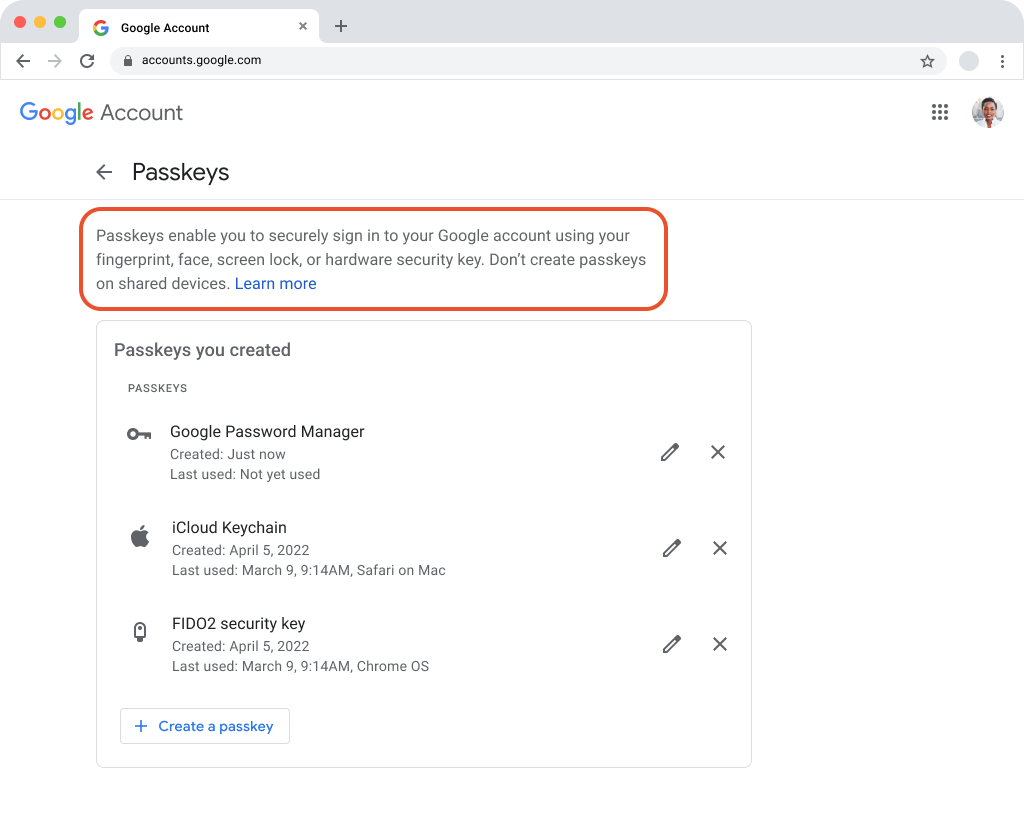Edit the FIDO2 security key passkey
Image resolution: width=1024 pixels, height=838 pixels.
click(x=671, y=644)
